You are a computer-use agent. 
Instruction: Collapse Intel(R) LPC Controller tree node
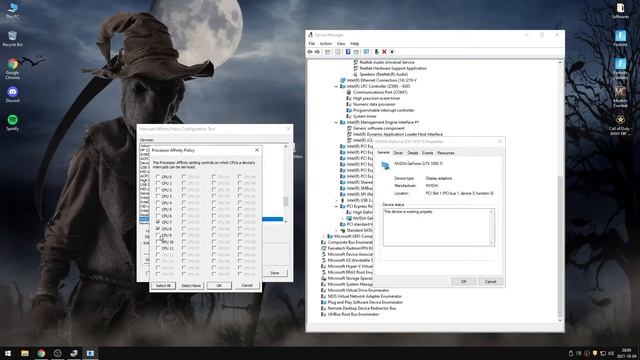tap(336, 87)
